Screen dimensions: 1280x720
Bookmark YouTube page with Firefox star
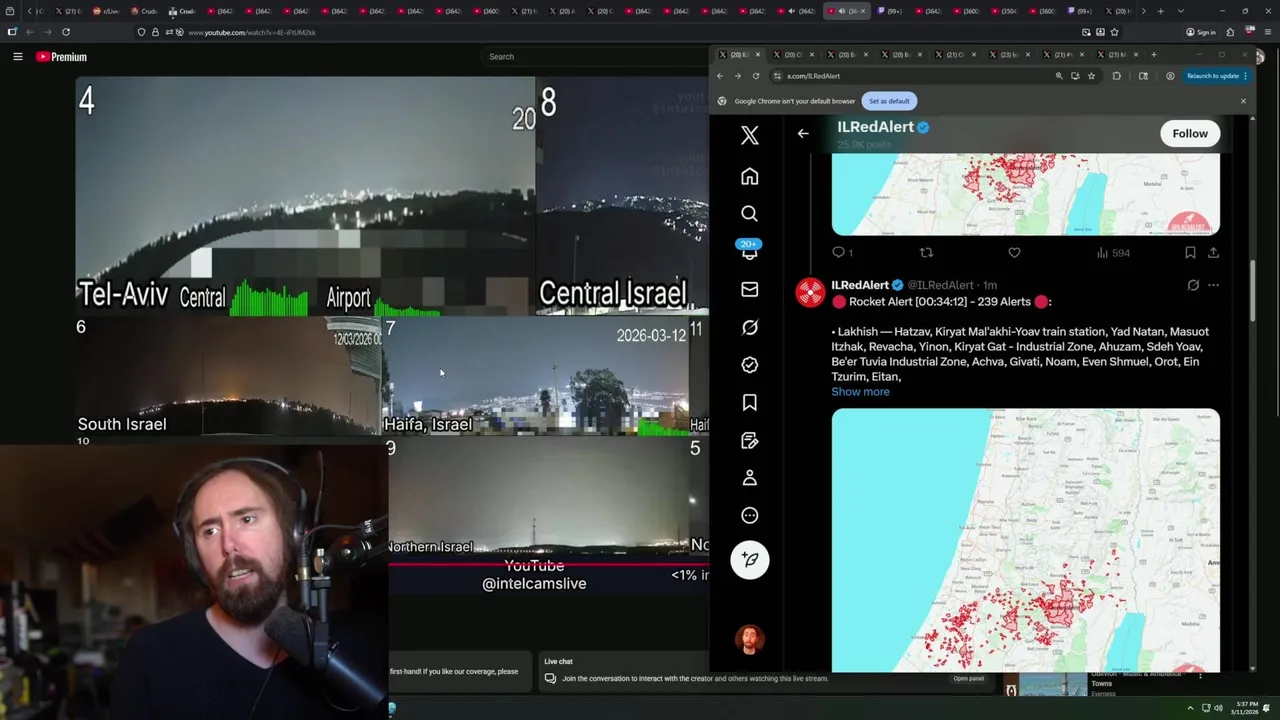1114,33
